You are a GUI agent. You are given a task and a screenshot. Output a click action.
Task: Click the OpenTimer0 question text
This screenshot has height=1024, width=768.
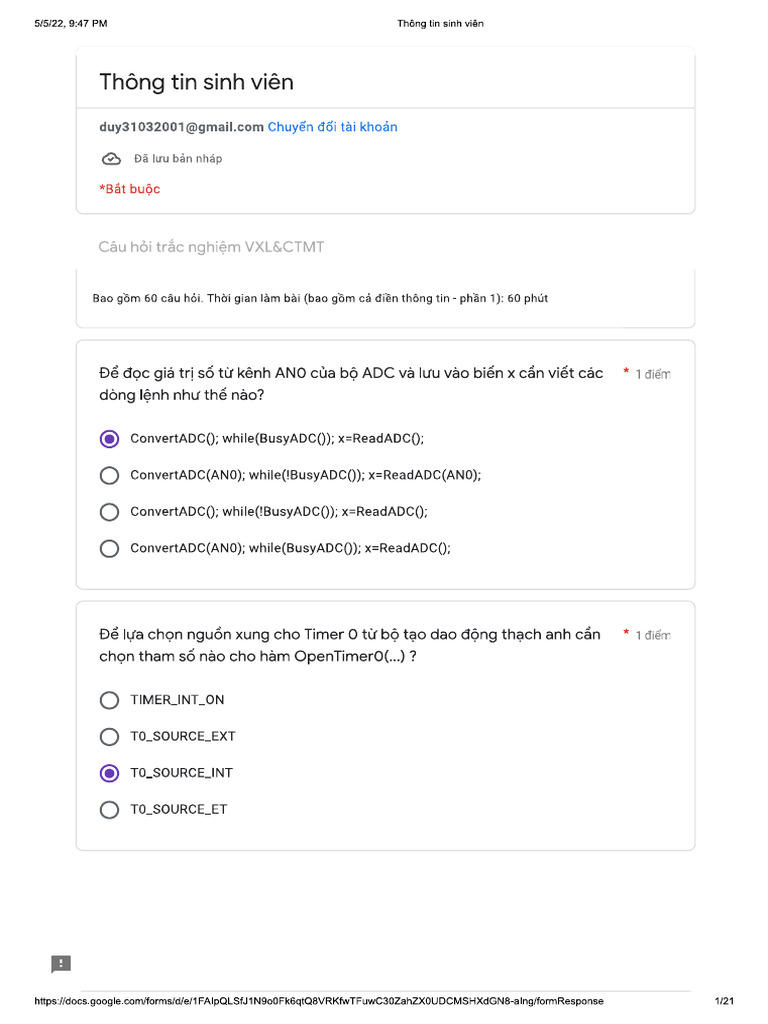[350, 645]
